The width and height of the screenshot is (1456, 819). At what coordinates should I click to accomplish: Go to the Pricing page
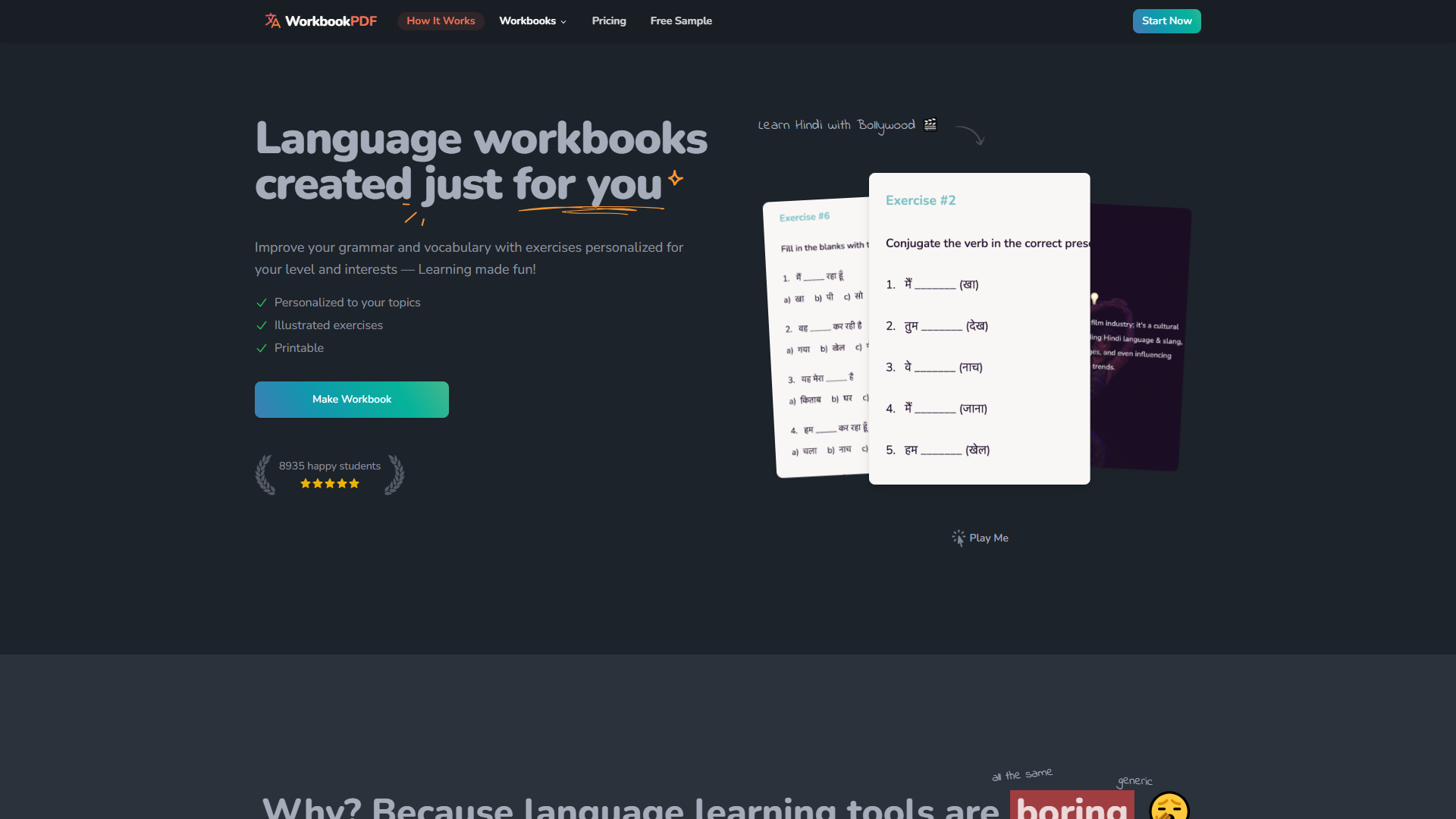pos(609,20)
